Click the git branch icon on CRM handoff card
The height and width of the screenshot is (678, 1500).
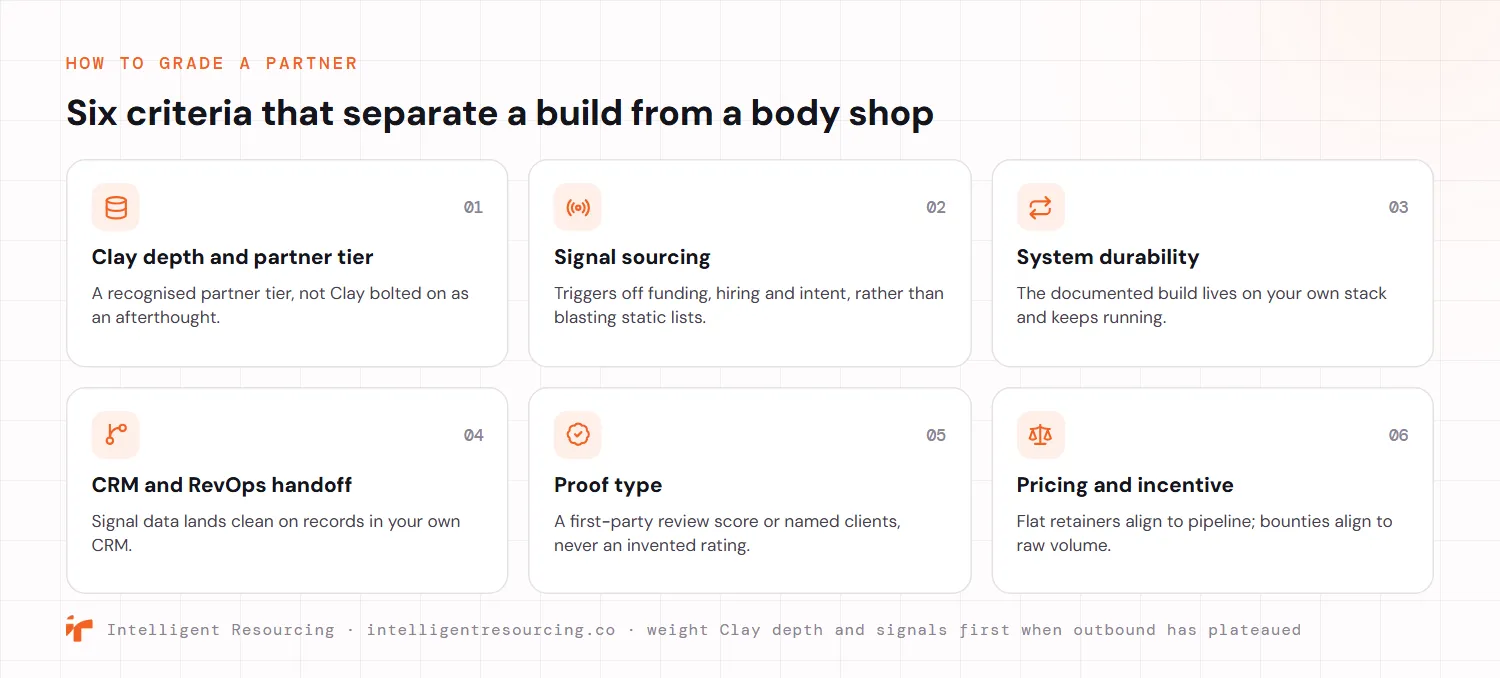pos(116,435)
